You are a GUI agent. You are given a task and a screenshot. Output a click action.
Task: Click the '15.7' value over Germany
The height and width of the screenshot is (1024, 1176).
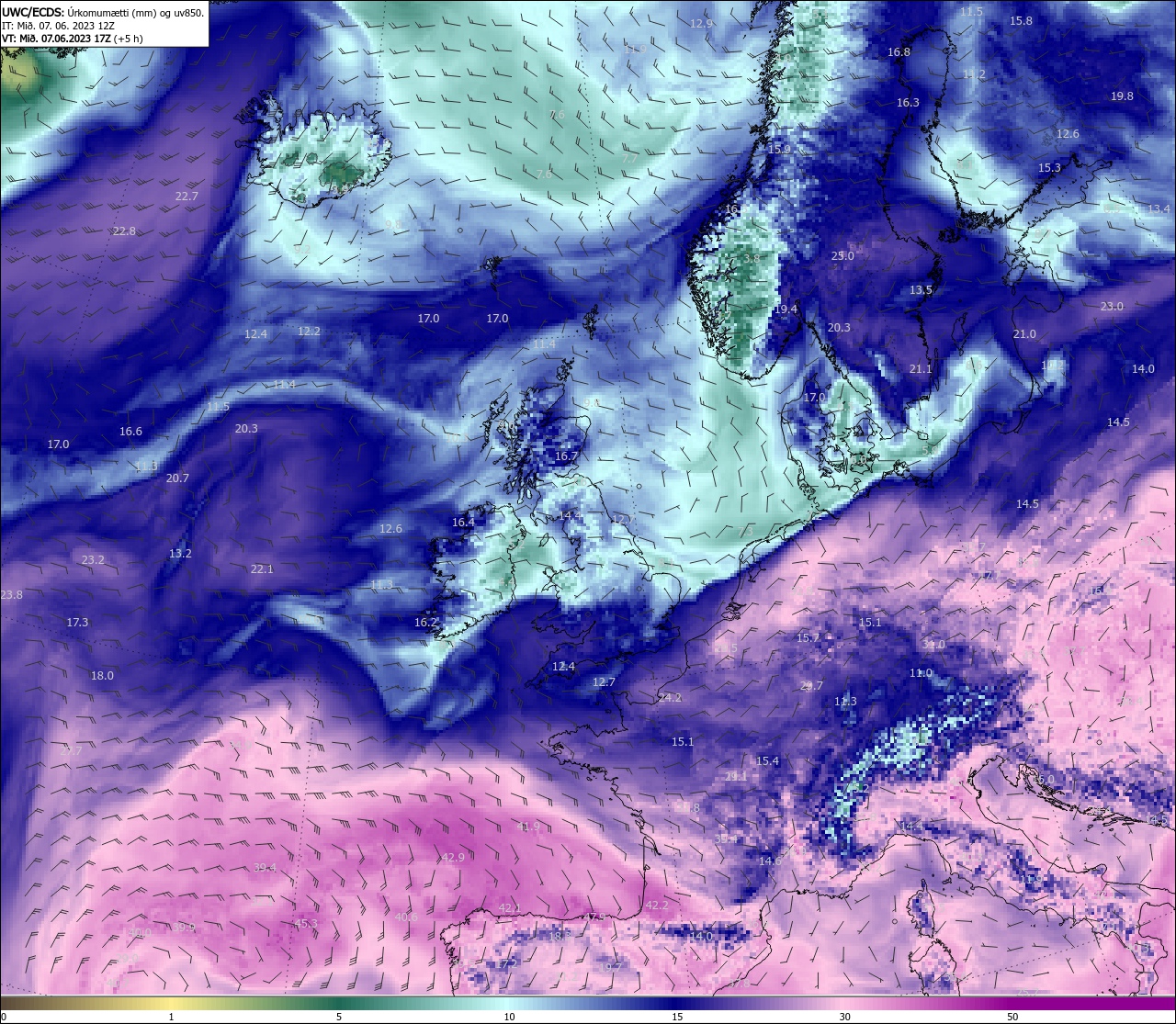coord(808,638)
